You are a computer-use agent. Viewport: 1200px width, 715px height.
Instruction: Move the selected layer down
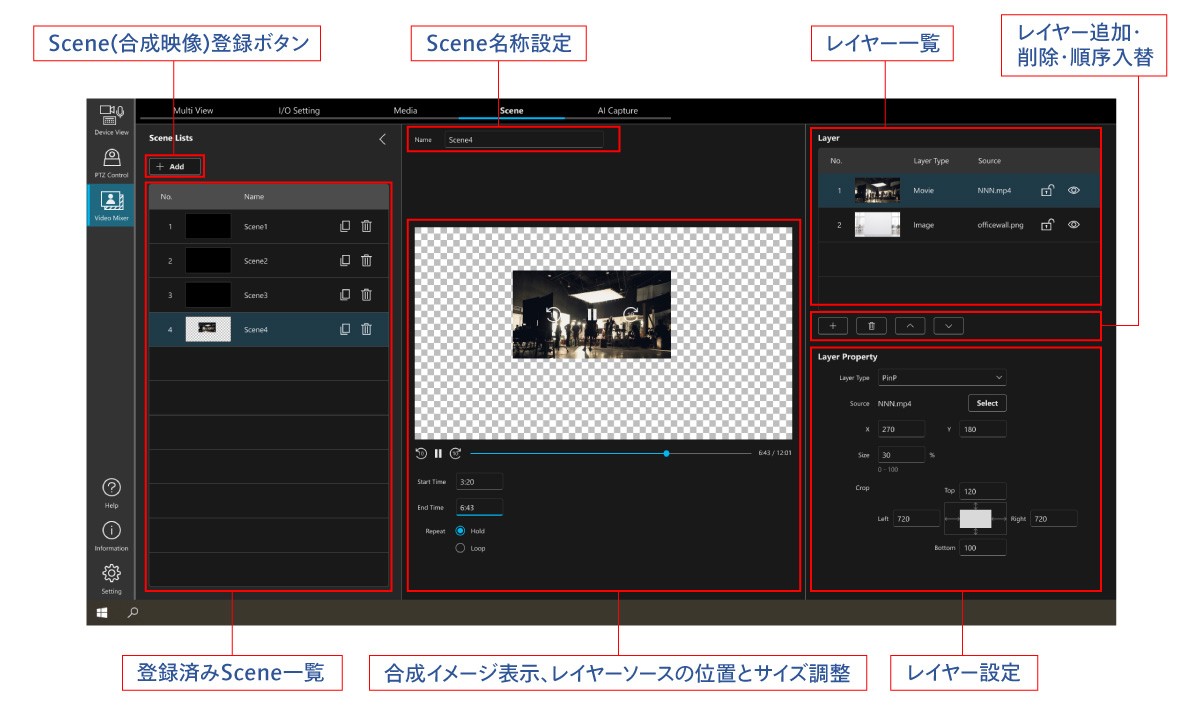point(948,325)
